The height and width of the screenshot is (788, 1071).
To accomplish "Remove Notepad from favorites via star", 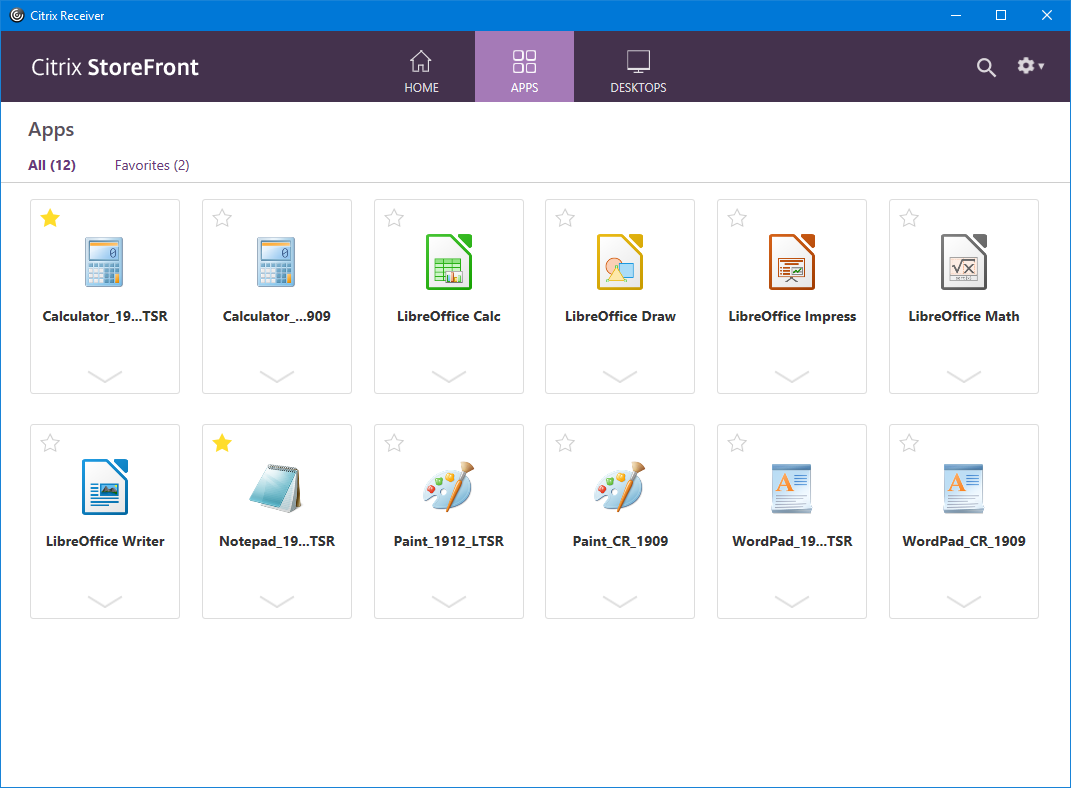I will pos(222,443).
